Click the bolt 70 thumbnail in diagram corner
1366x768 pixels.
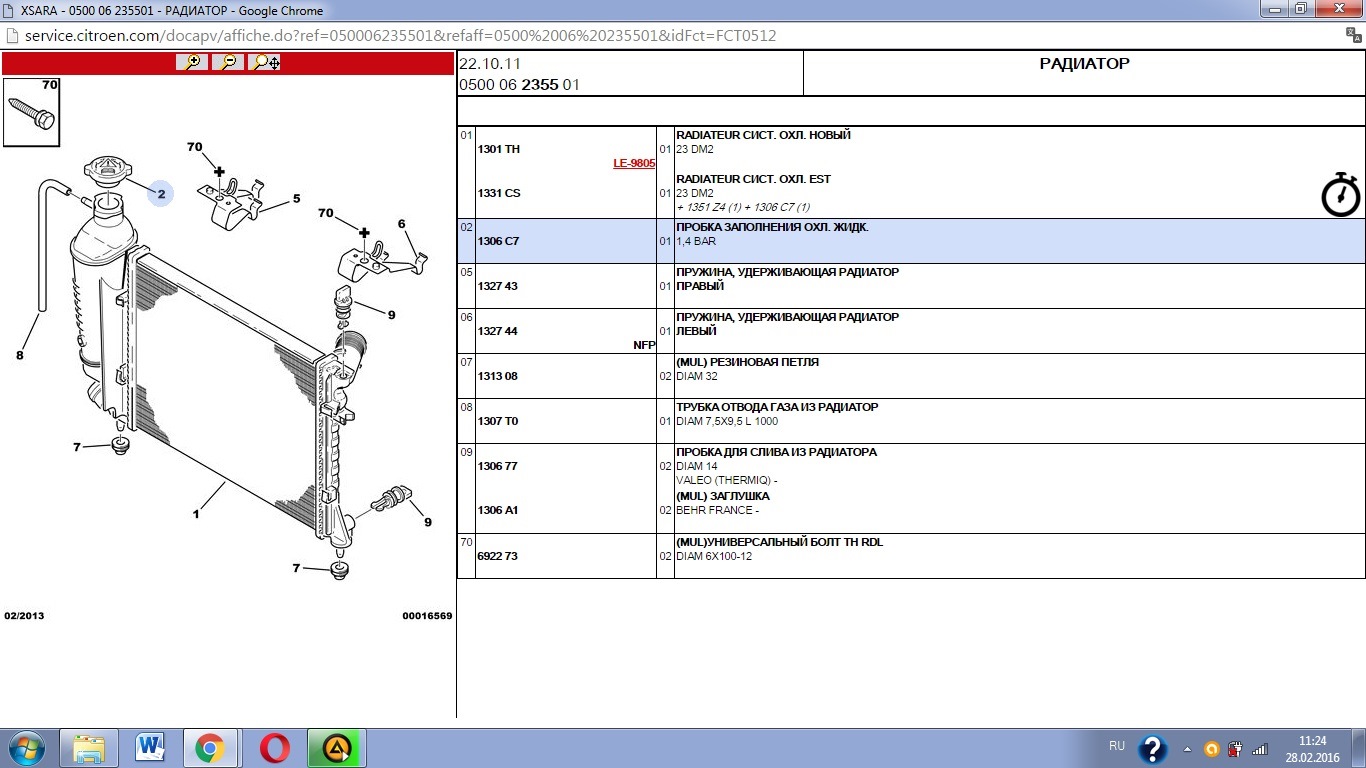pos(31,111)
